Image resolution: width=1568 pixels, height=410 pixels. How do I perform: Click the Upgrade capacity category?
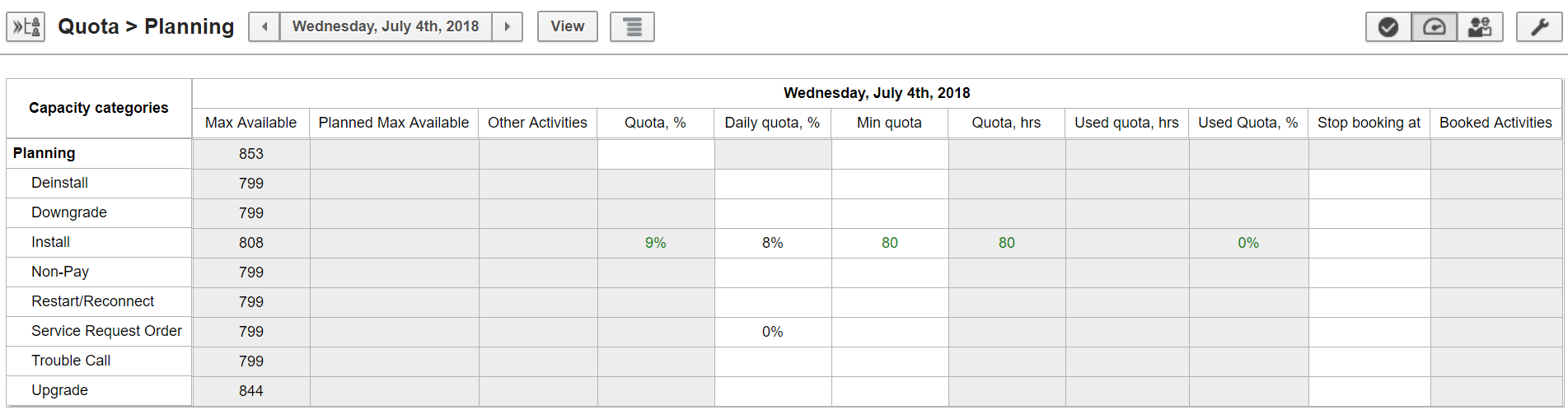pos(59,390)
